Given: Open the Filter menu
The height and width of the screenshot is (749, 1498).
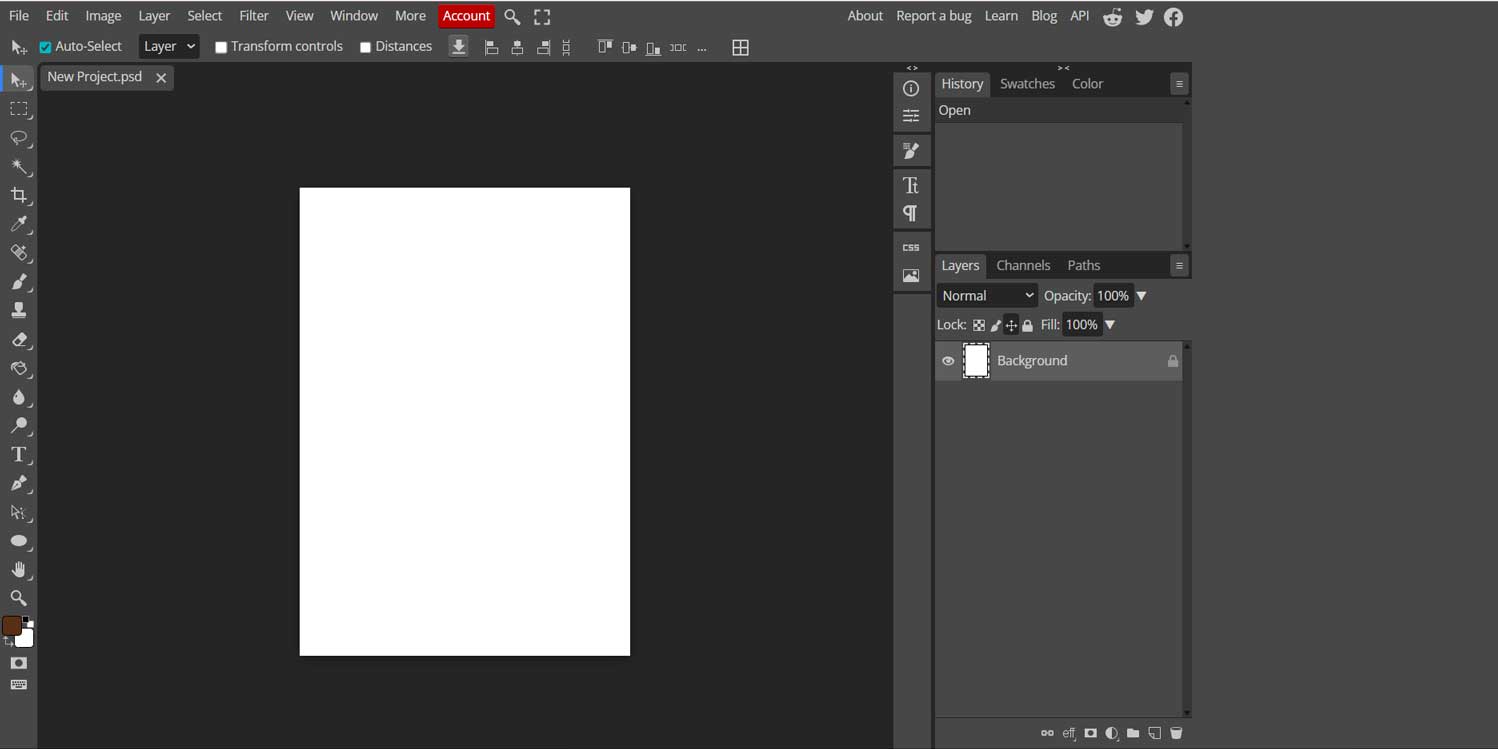Looking at the screenshot, I should coord(253,15).
